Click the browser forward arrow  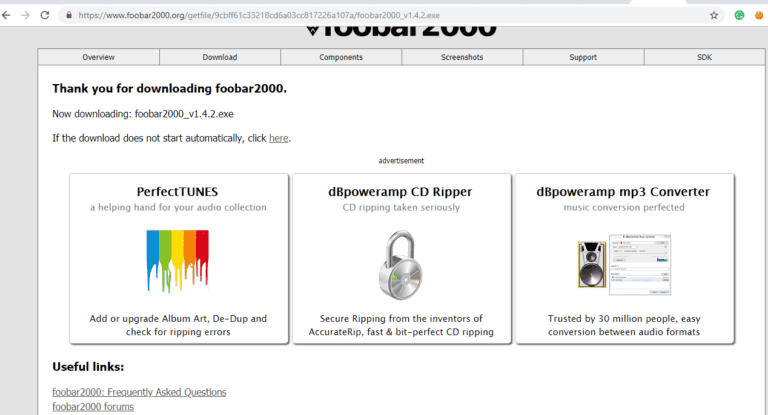tap(25, 15)
